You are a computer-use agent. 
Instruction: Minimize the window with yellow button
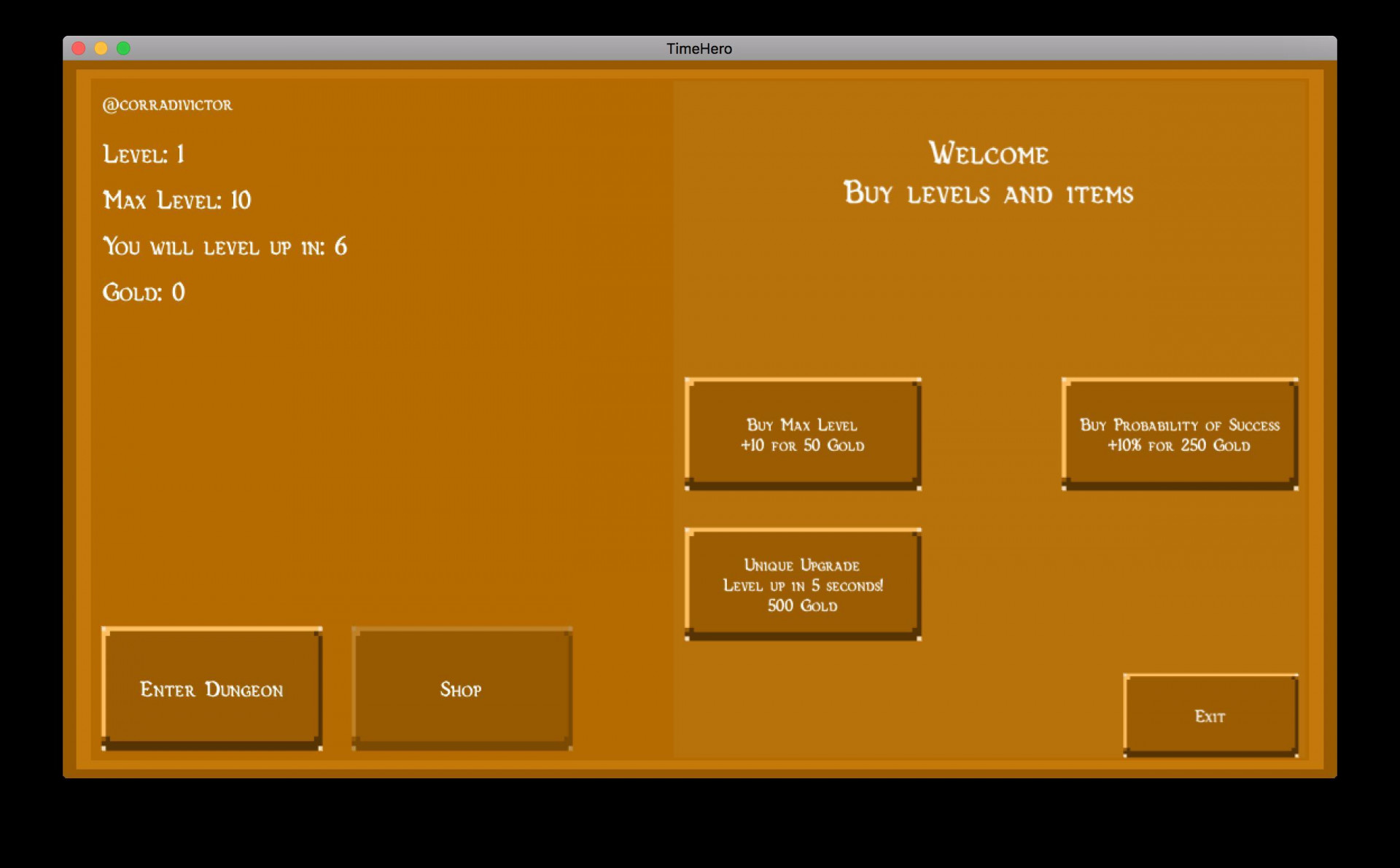(101, 48)
